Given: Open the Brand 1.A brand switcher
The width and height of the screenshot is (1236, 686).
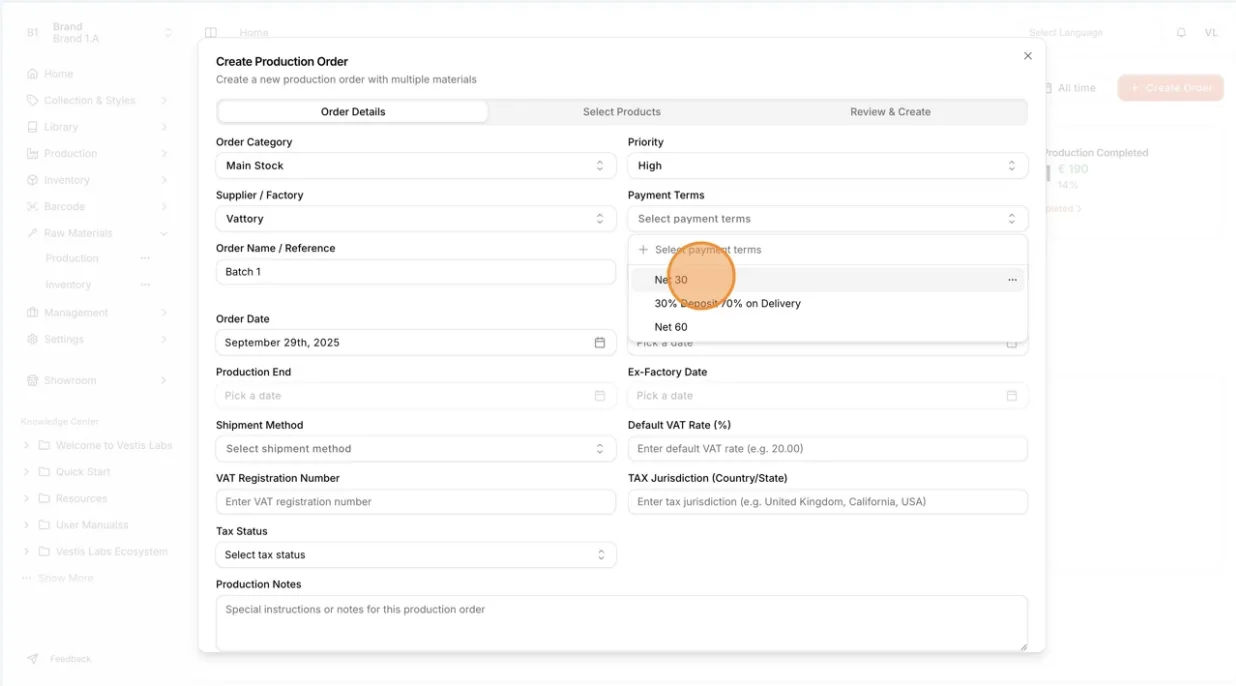Looking at the screenshot, I should pos(97,33).
